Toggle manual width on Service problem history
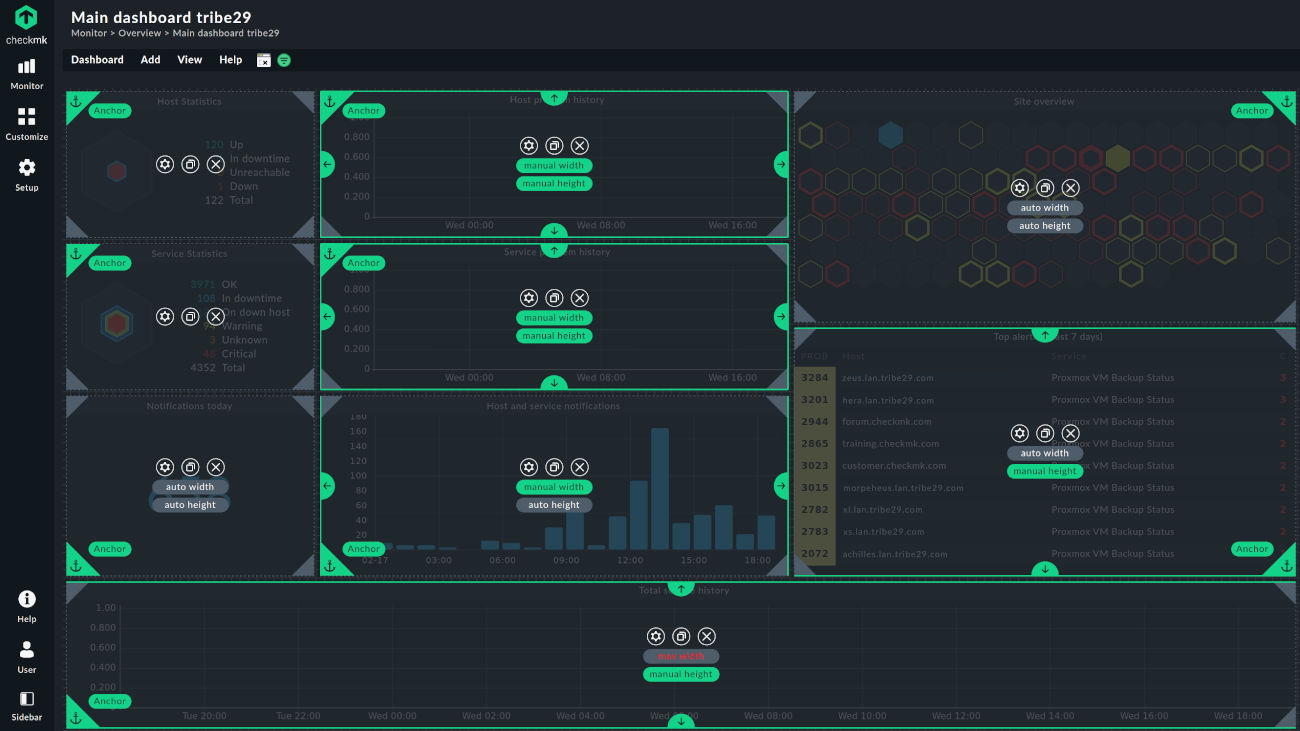Viewport: 1300px width, 731px height. 554,318
